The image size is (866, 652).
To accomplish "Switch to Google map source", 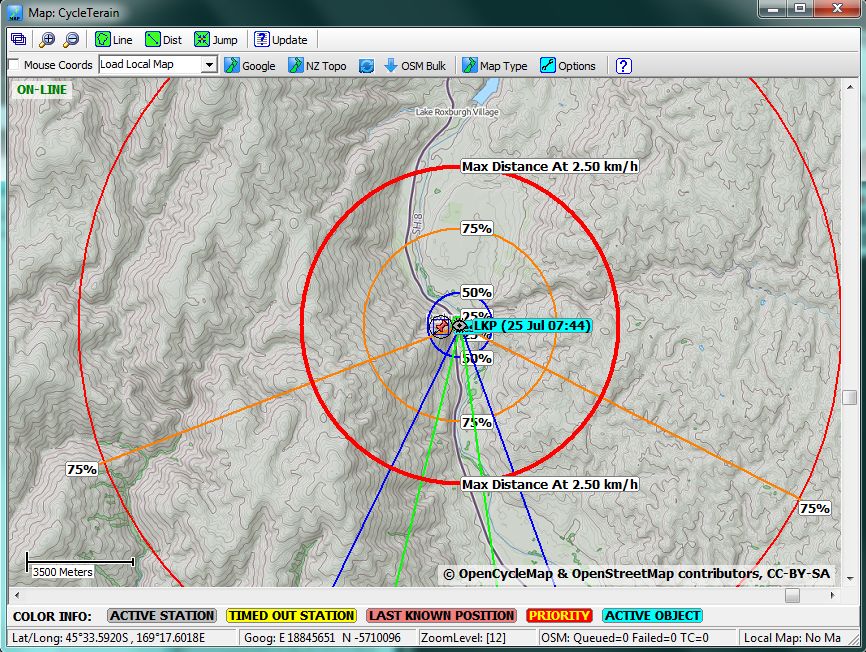I will [x=250, y=66].
